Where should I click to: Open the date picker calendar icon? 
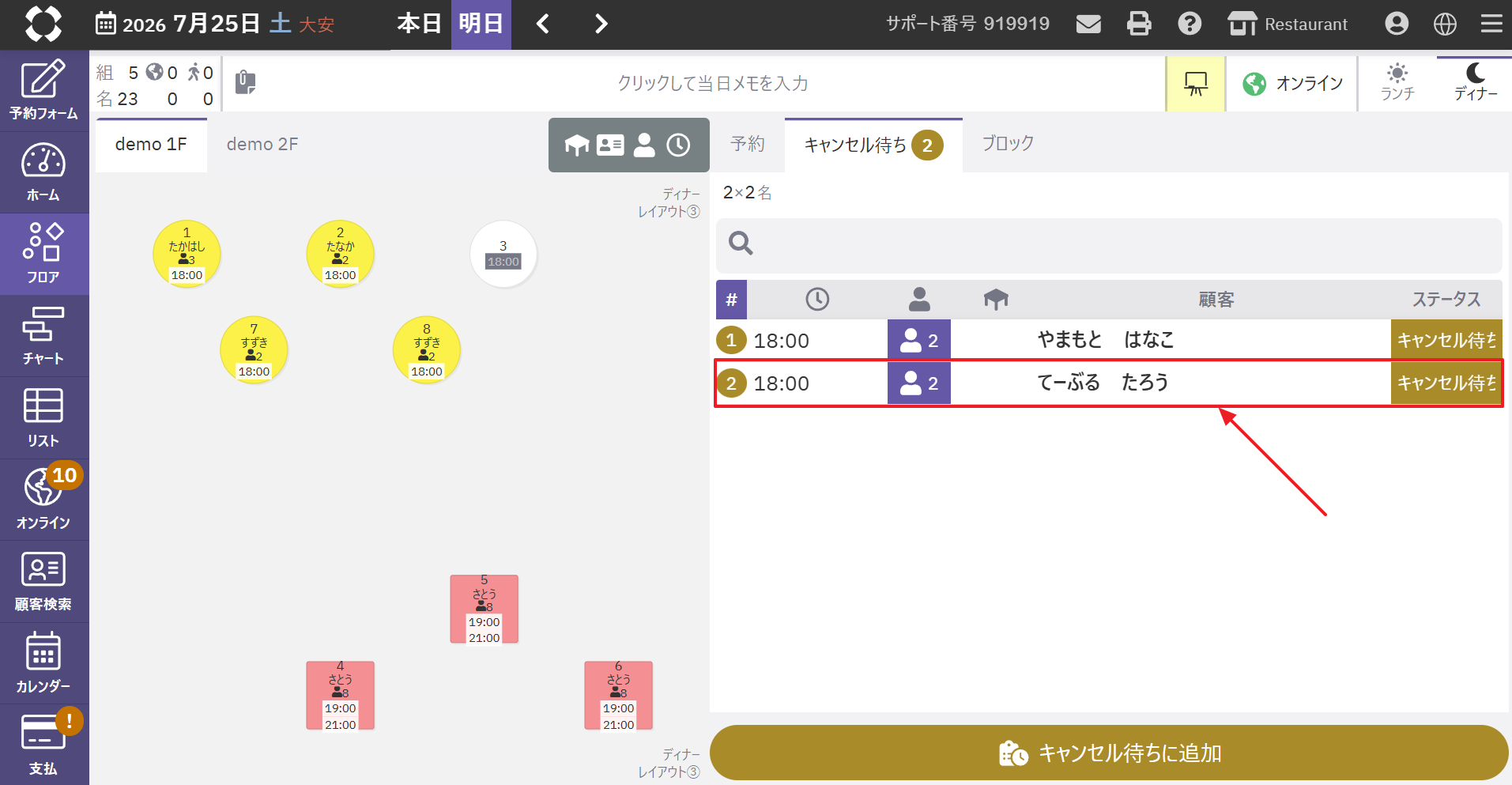coord(105,24)
